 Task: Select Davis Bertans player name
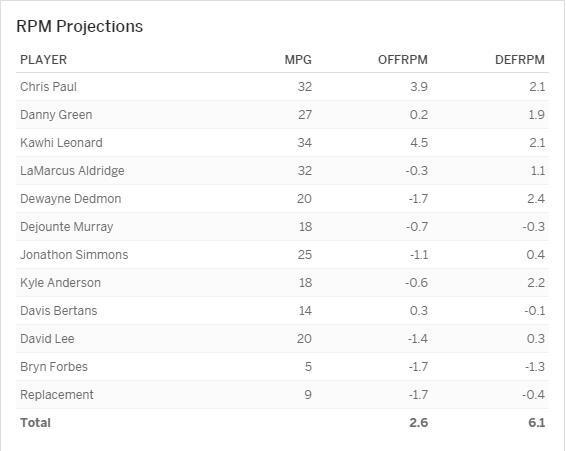pyautogui.click(x=58, y=311)
